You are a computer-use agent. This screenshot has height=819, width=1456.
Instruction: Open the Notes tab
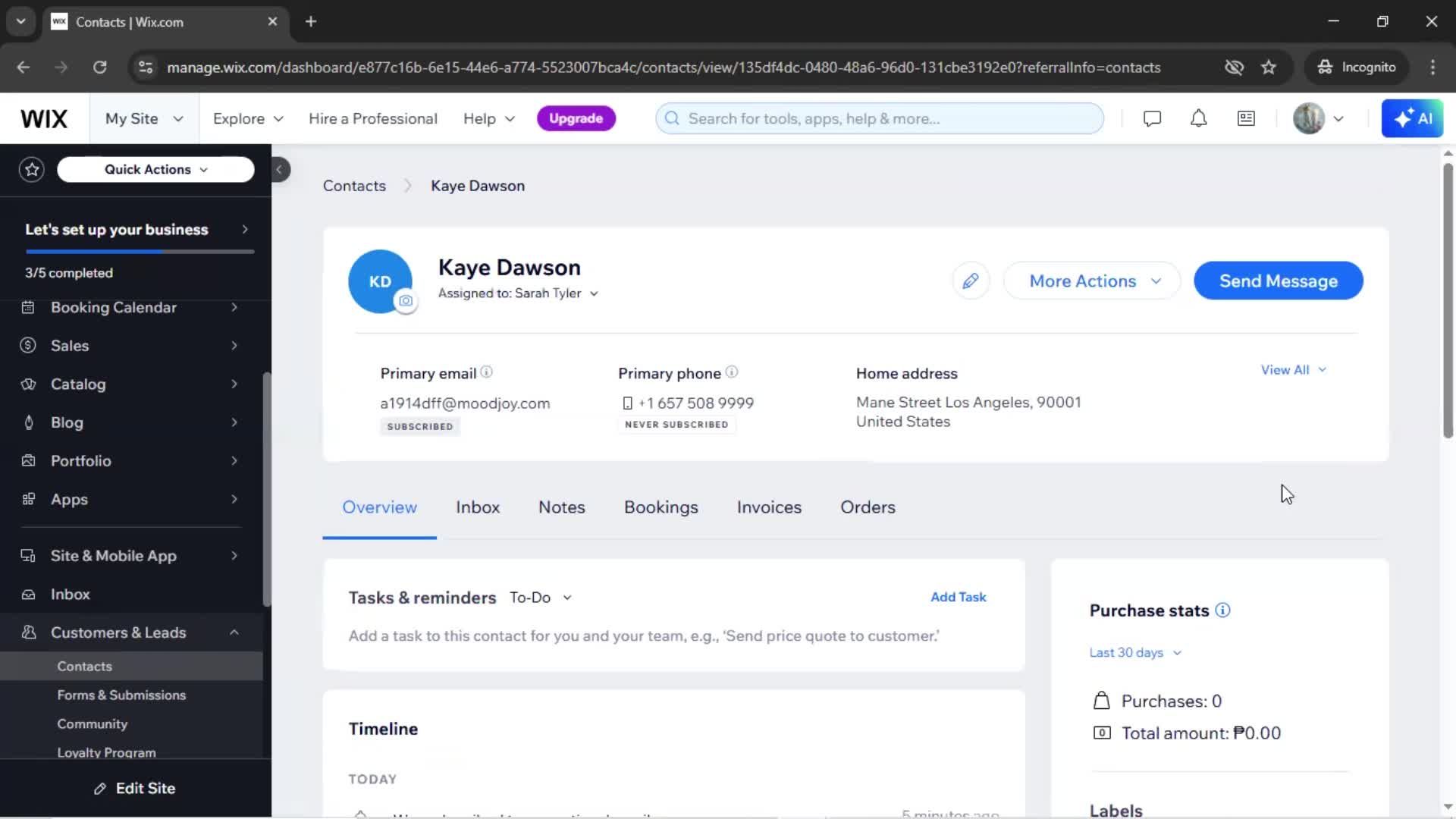[x=562, y=507]
